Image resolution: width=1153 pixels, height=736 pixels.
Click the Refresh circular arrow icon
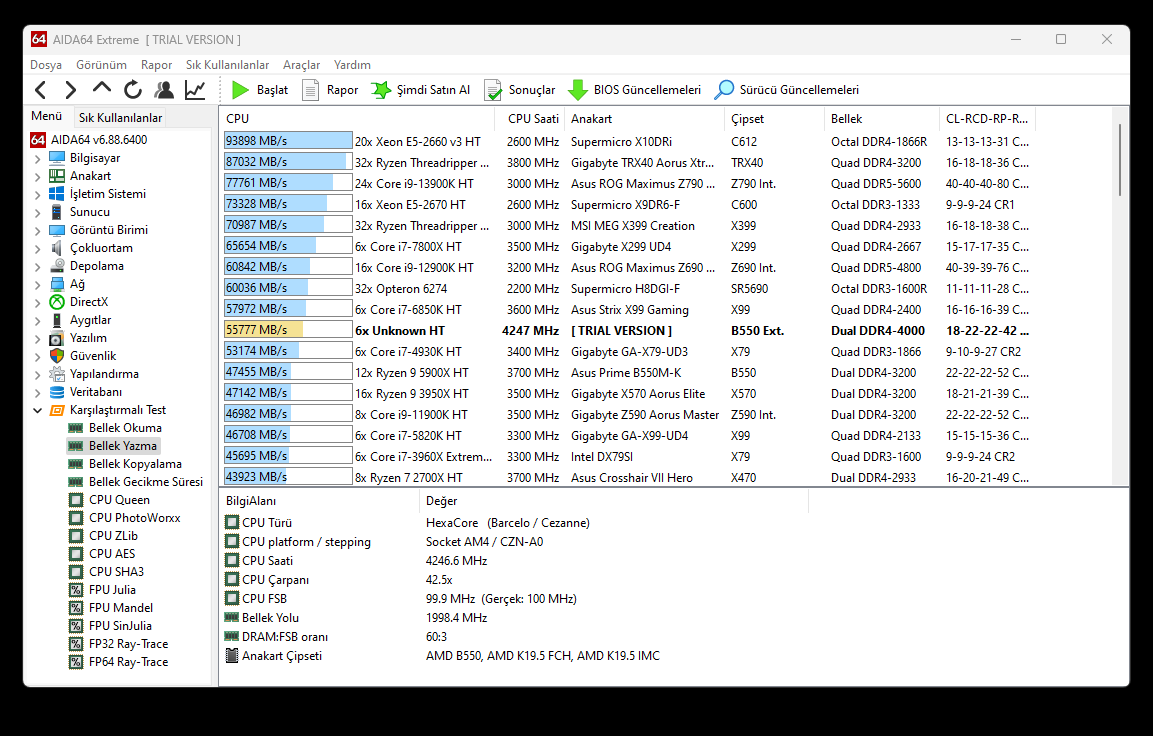pyautogui.click(x=132, y=90)
